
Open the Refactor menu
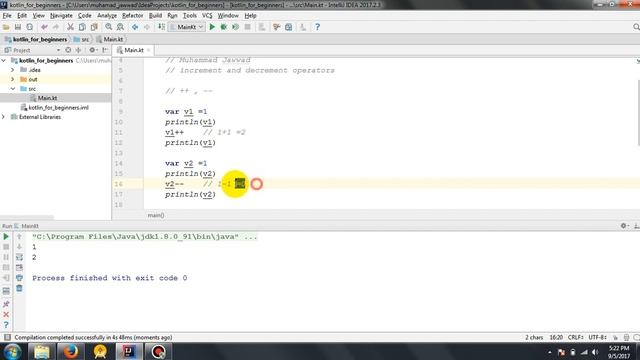133,16
